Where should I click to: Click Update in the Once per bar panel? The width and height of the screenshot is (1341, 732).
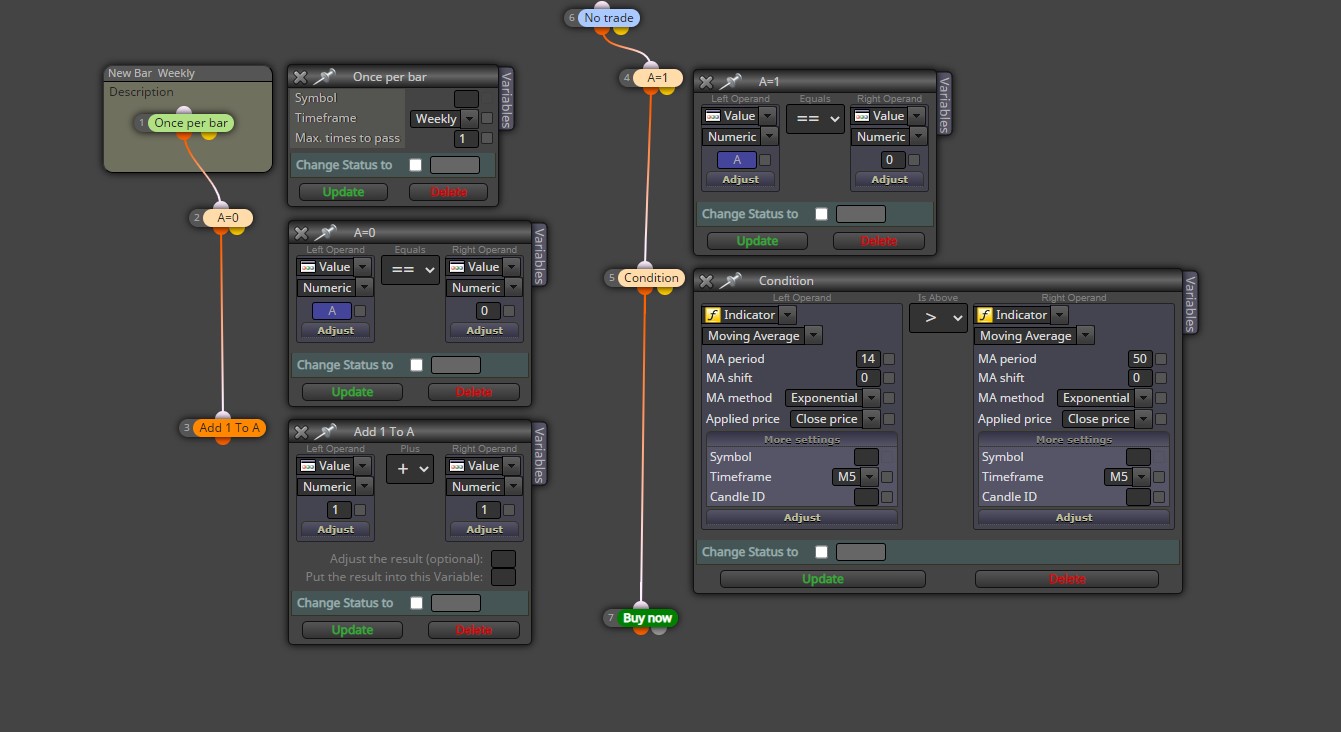pyautogui.click(x=343, y=192)
